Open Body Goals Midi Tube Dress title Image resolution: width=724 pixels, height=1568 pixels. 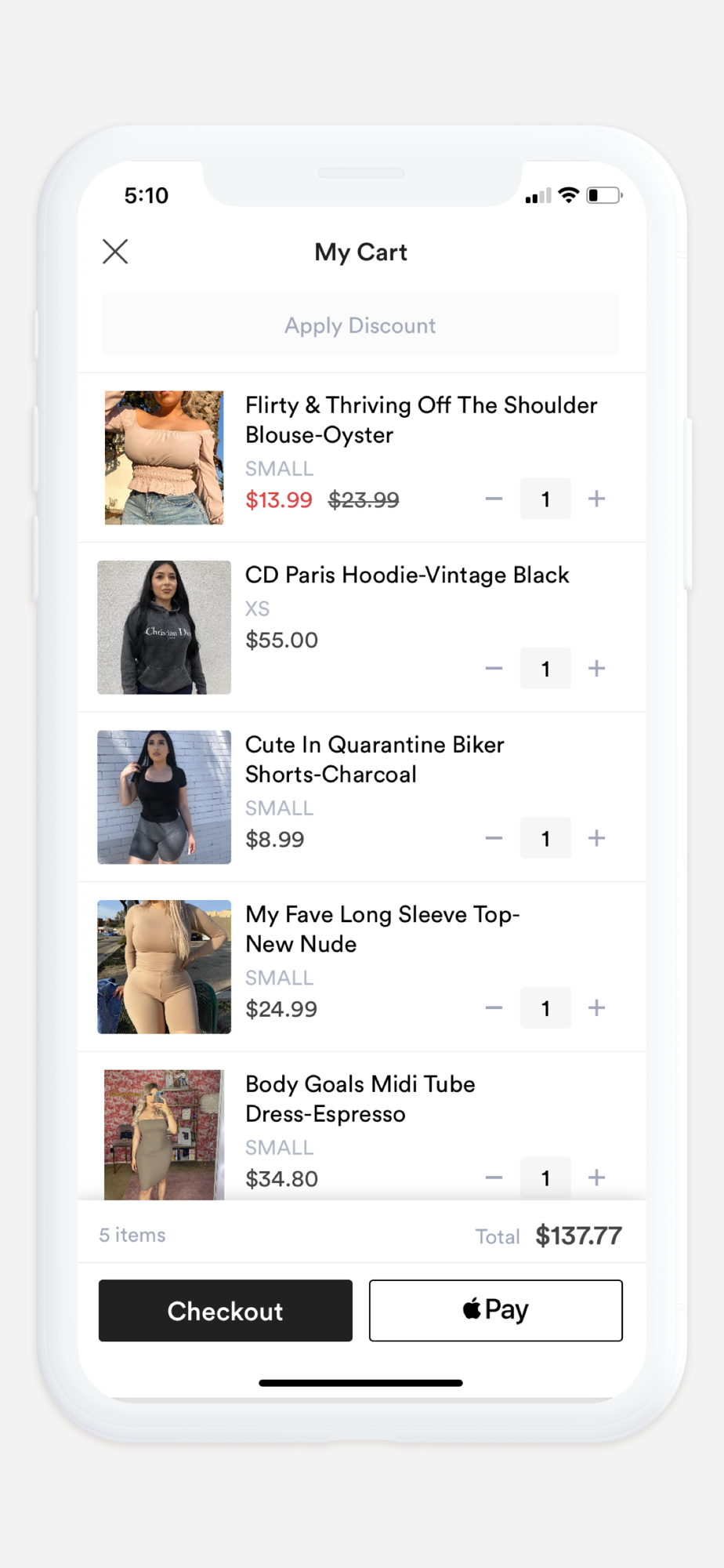[360, 1099]
